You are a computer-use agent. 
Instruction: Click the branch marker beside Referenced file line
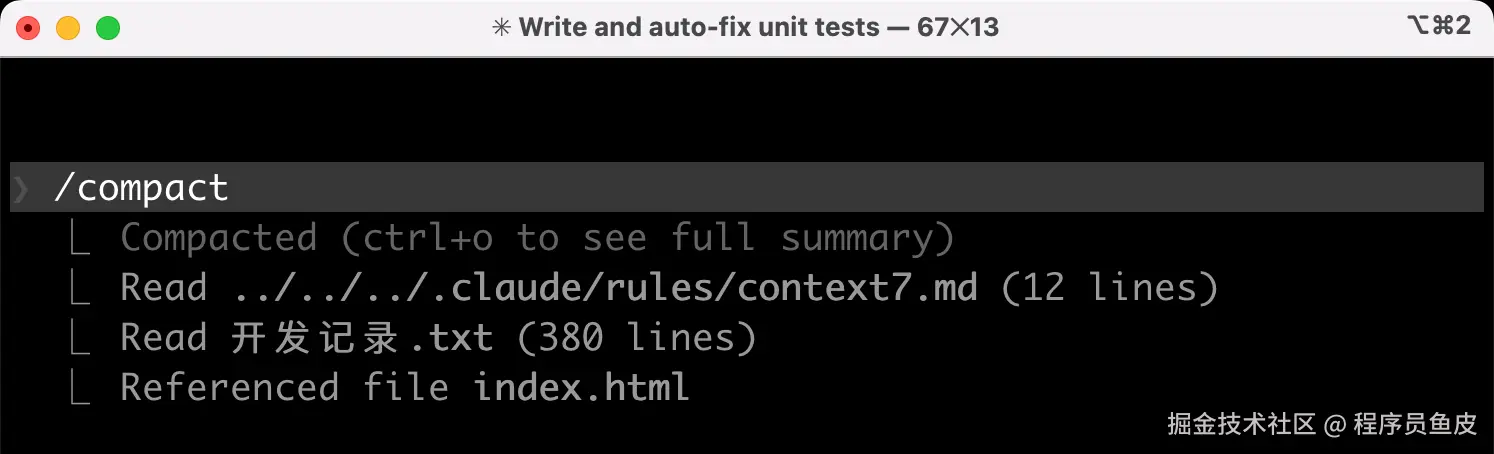(80, 388)
